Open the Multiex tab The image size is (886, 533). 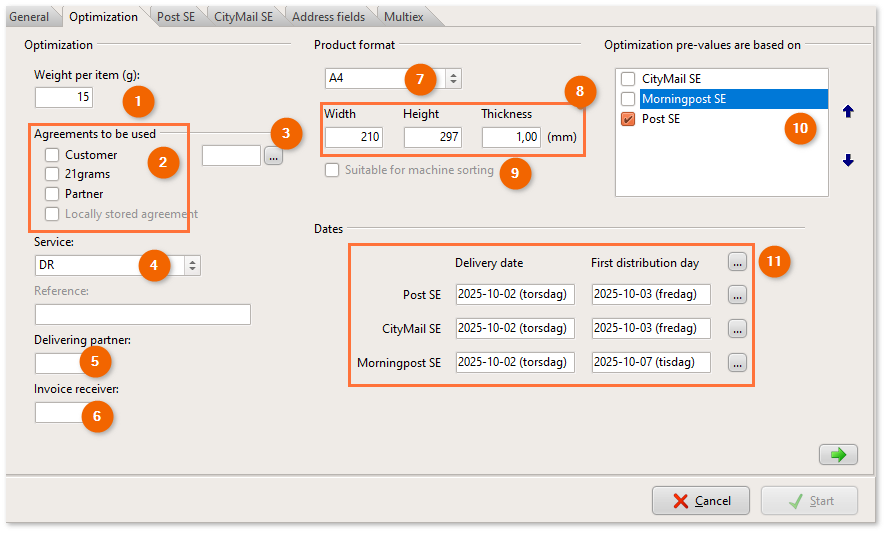click(x=404, y=17)
